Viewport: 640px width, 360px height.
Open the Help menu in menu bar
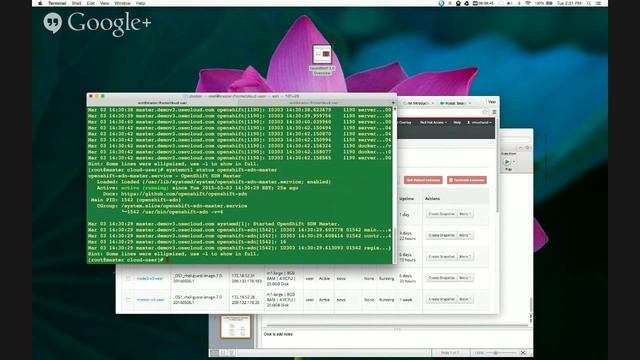pos(141,3)
